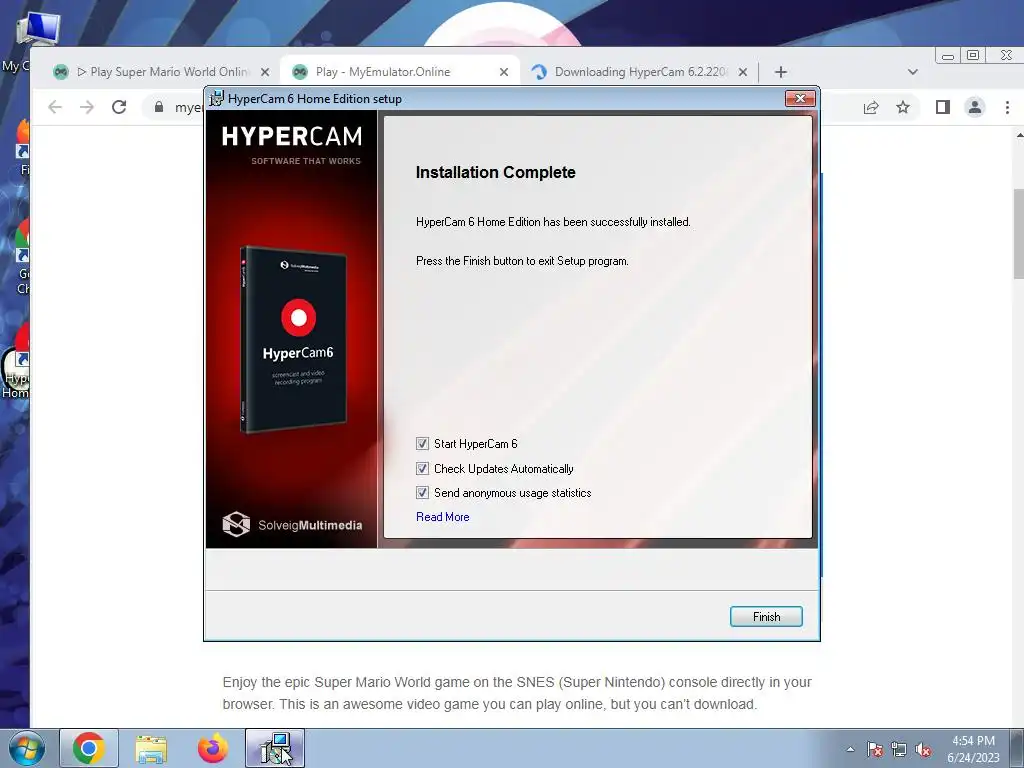This screenshot has height=768, width=1024.
Task: Open Chrome profile avatar
Action: point(974,107)
